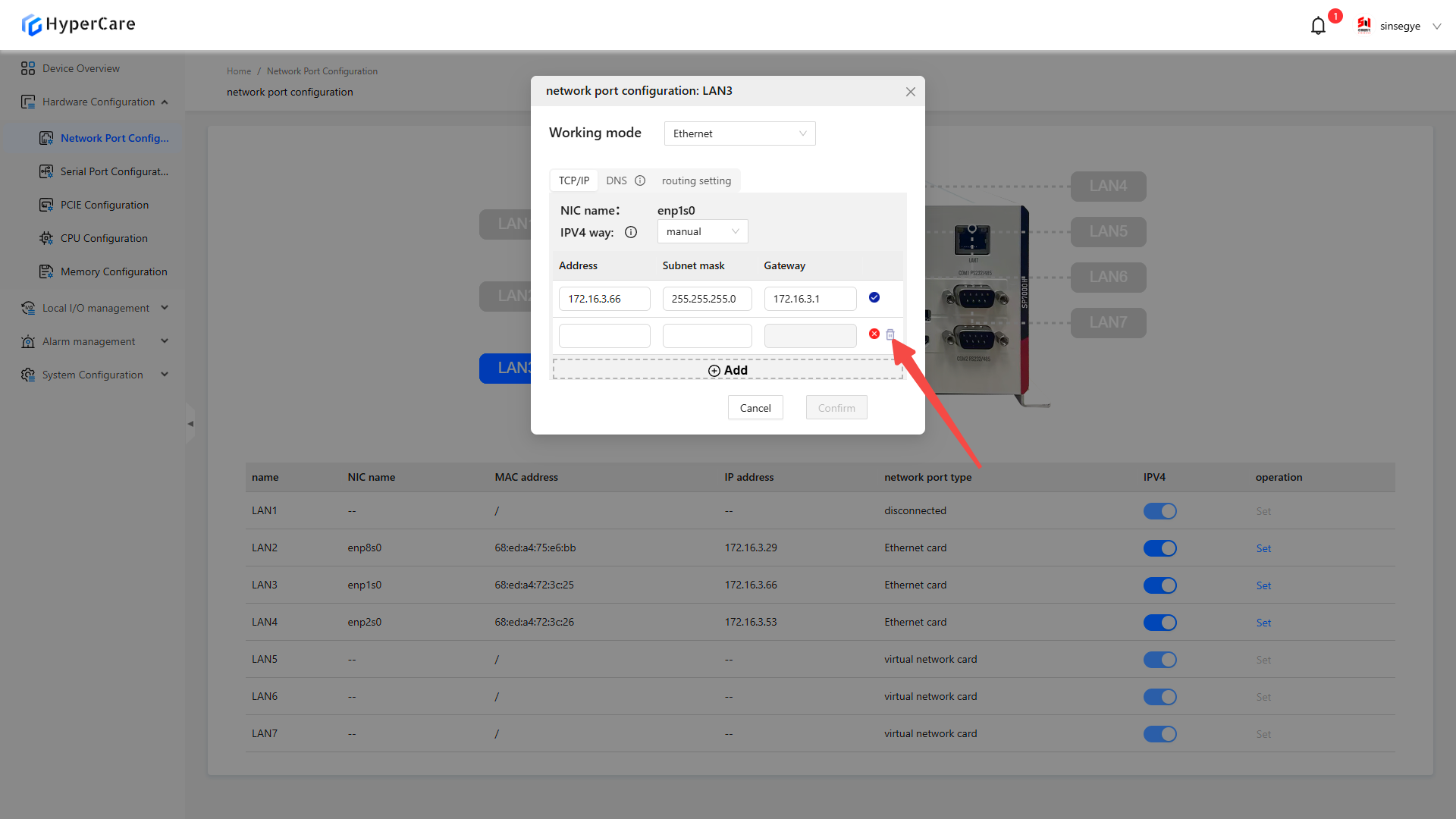Open the Working mode Ethernet dropdown
Image resolution: width=1456 pixels, height=819 pixels.
coord(739,133)
